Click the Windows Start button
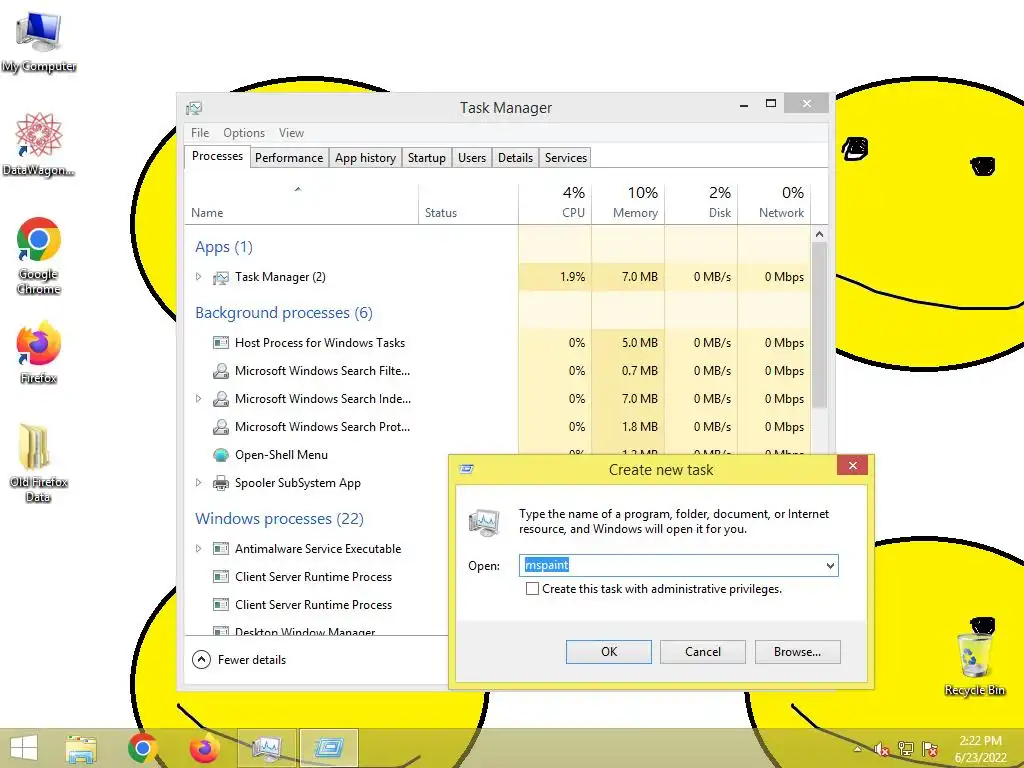This screenshot has height=768, width=1024. (x=24, y=748)
